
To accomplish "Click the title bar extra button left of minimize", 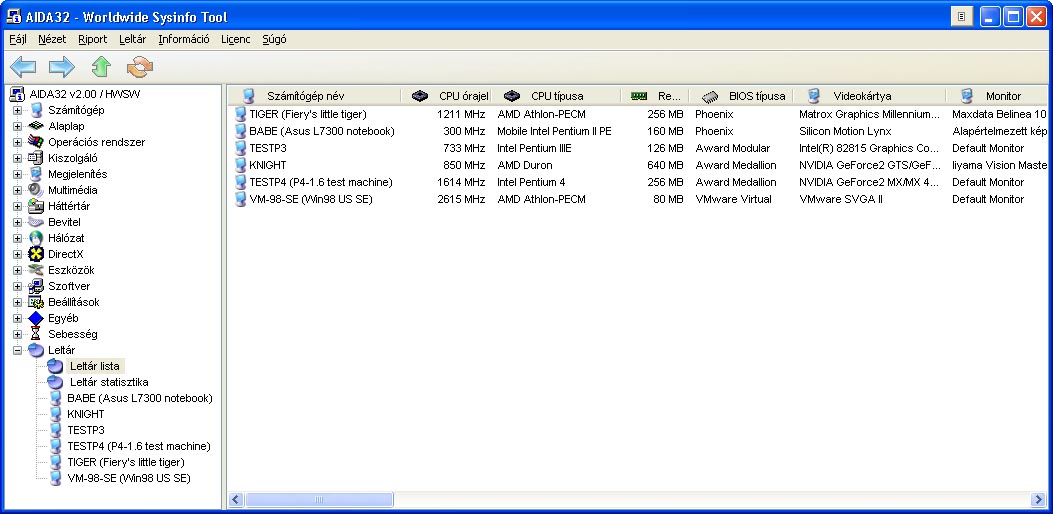I will click(962, 17).
